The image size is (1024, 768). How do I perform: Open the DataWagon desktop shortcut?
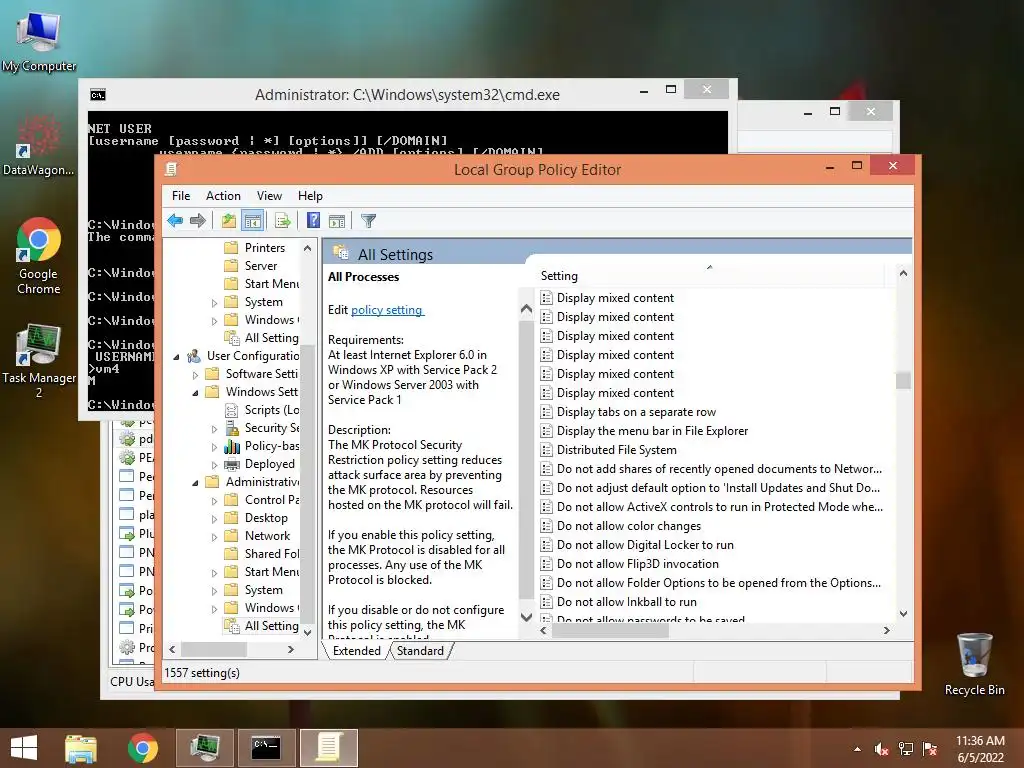39,145
